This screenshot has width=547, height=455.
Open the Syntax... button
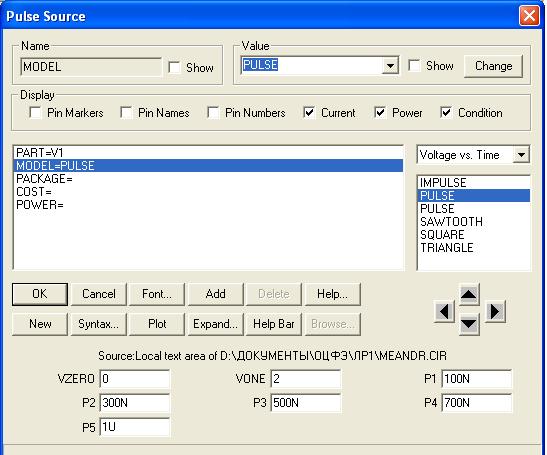pos(99,324)
